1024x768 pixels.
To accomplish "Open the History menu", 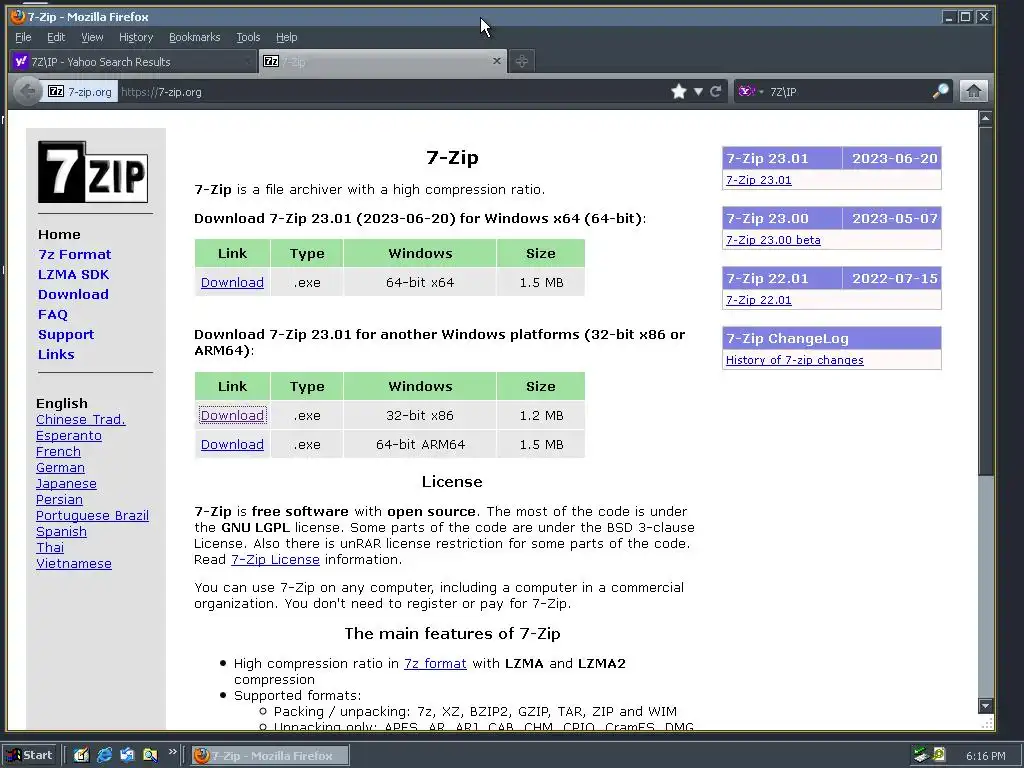I will click(136, 37).
